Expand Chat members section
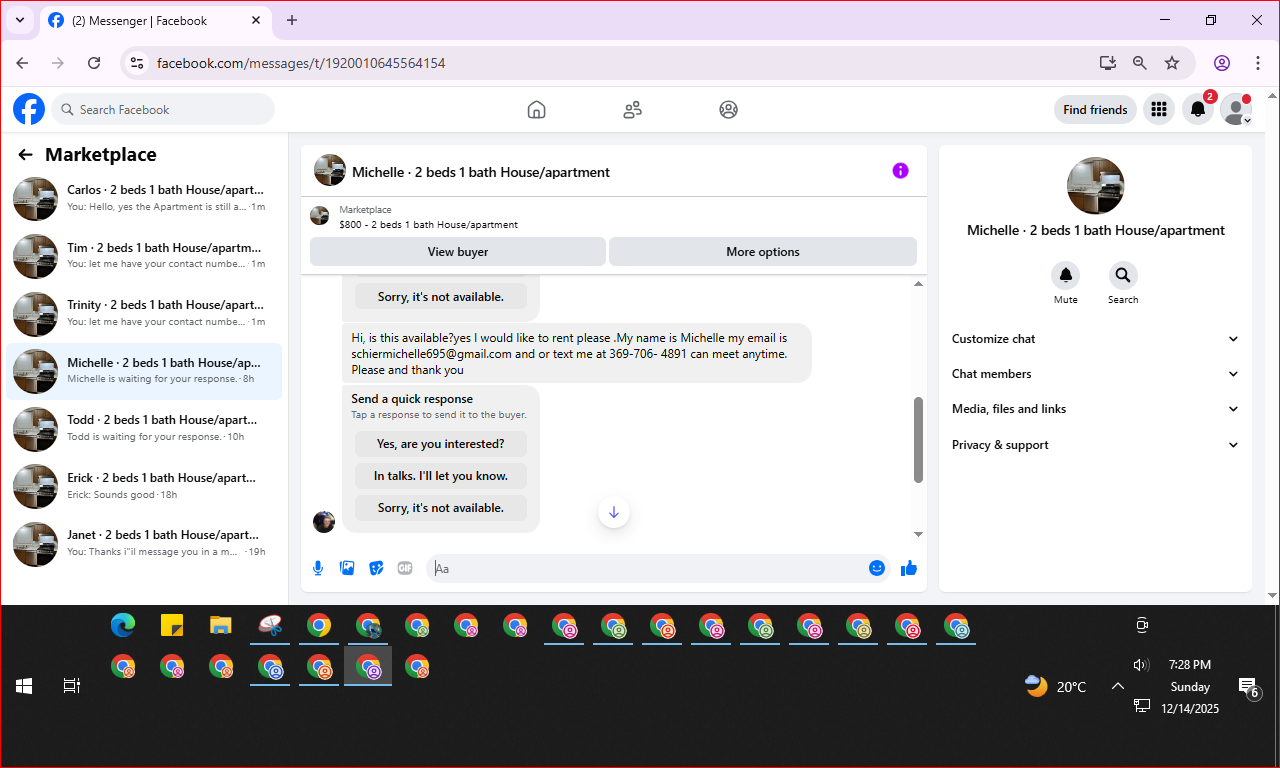The width and height of the screenshot is (1280, 768). (1095, 374)
